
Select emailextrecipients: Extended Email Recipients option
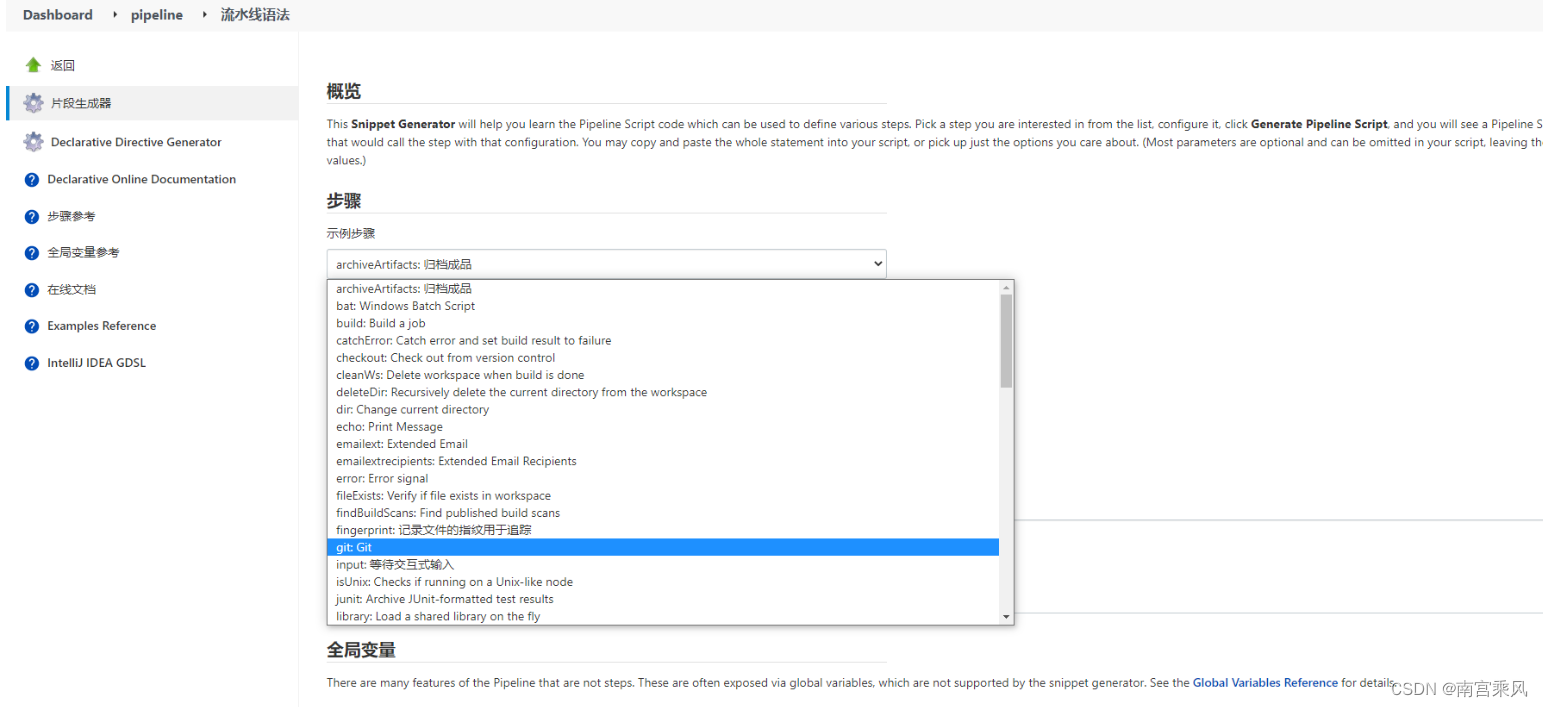click(663, 461)
